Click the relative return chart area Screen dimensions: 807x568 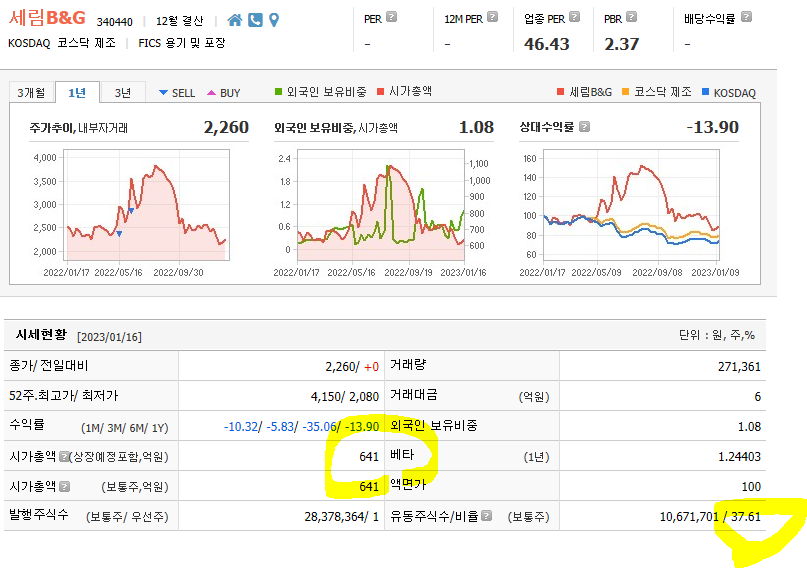pos(631,205)
